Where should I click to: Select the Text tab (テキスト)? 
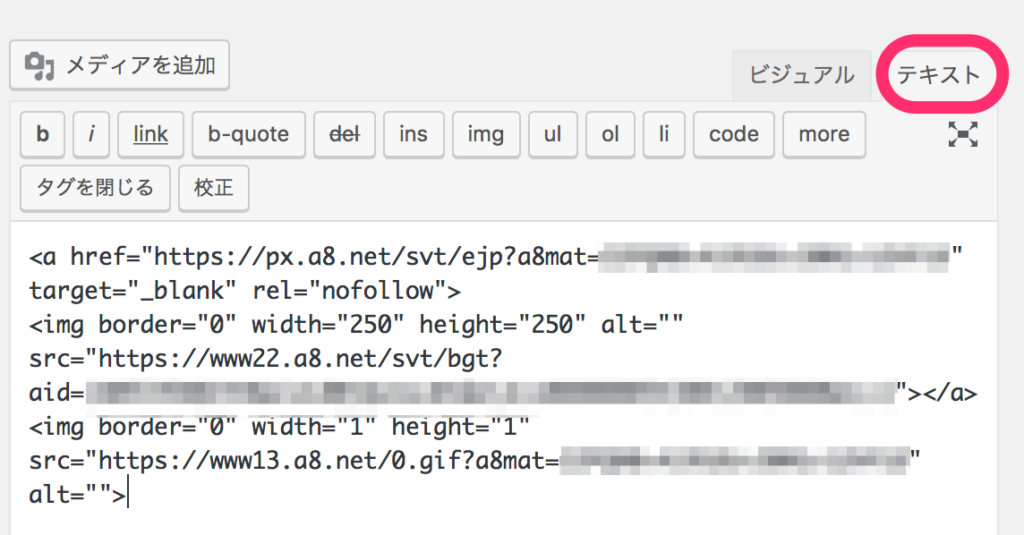click(x=938, y=75)
